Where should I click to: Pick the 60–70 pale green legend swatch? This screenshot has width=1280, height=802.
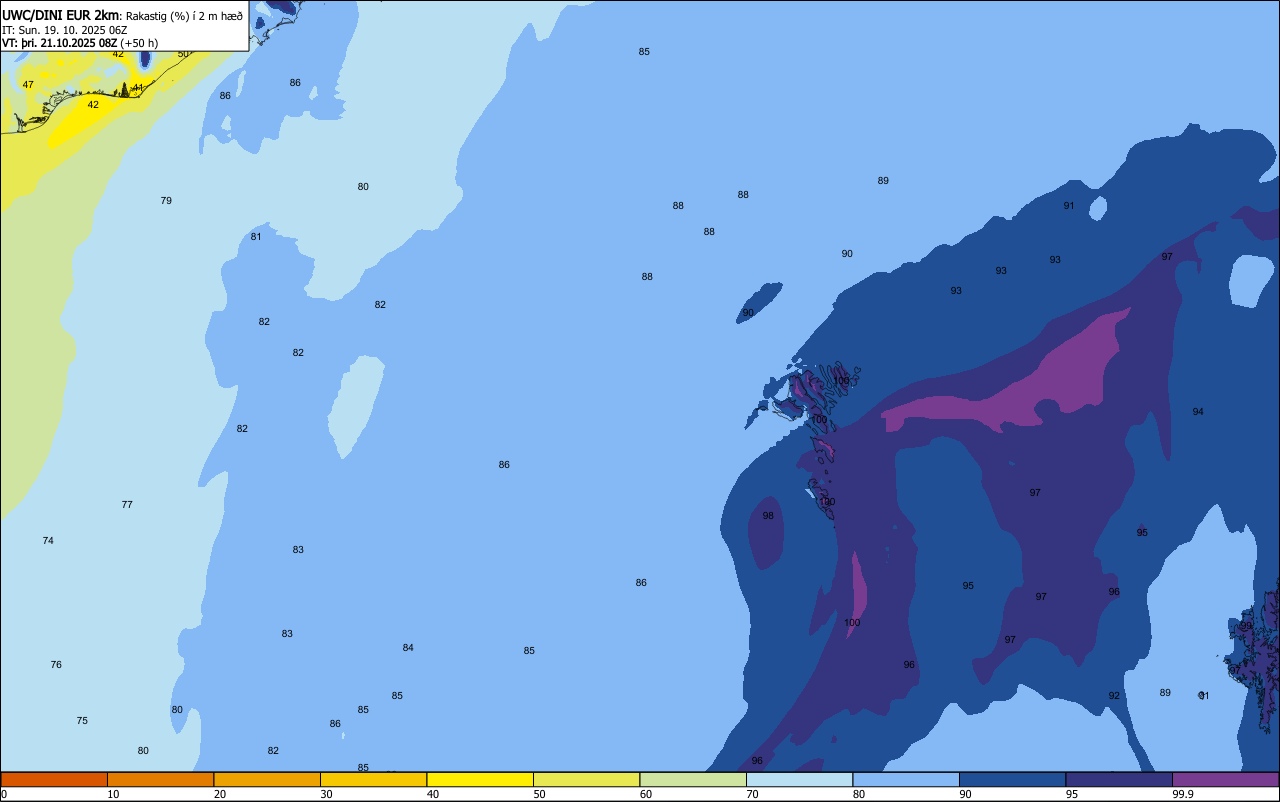(x=693, y=779)
